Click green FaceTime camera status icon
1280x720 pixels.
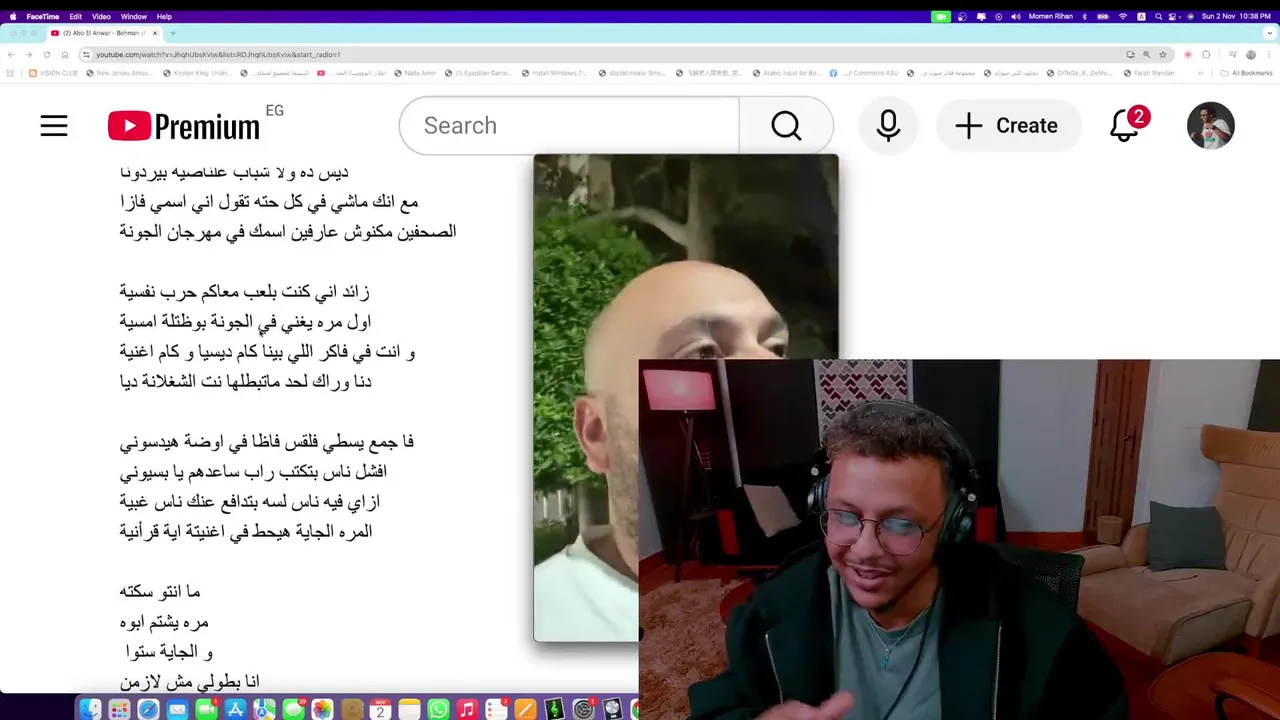(940, 16)
